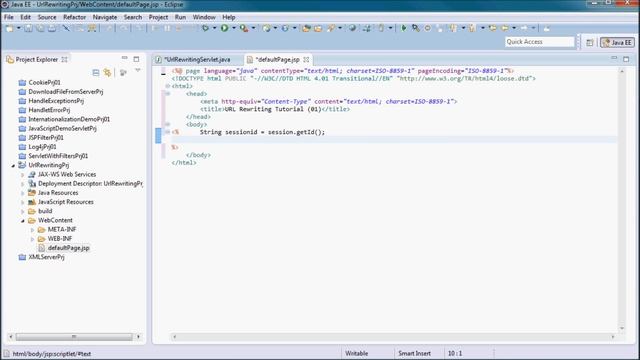Click the Pause (suspend) toolbar icon
The width and height of the screenshot is (640, 360).
167,28
